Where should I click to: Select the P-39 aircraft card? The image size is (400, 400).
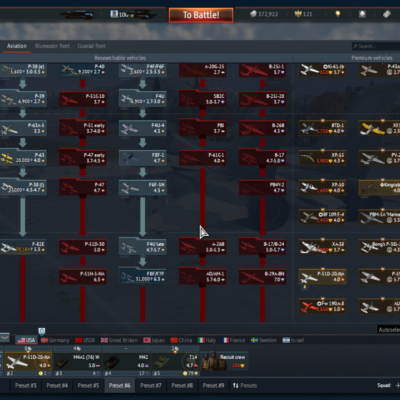coord(23,99)
